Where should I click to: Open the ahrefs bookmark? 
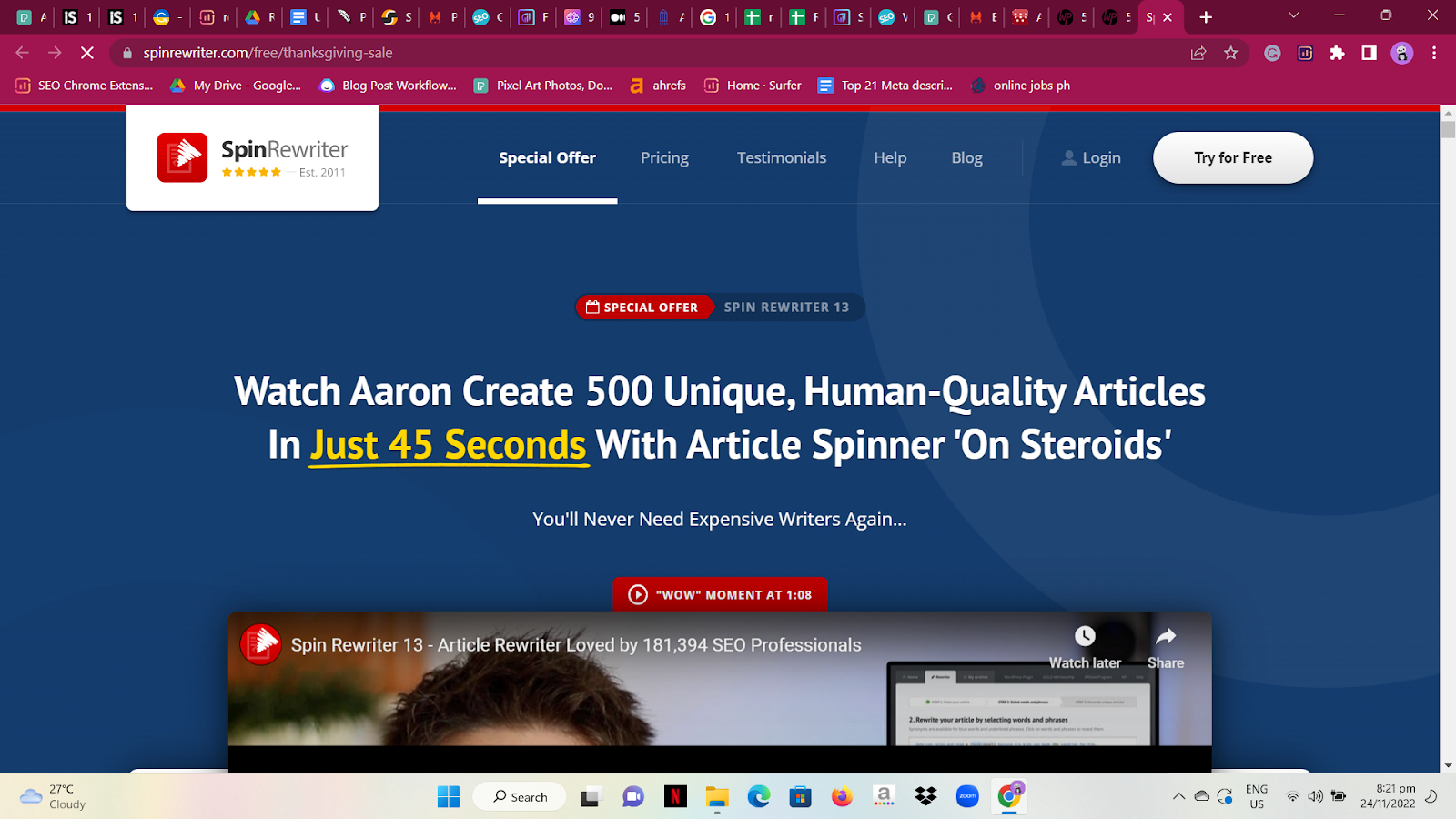point(658,86)
